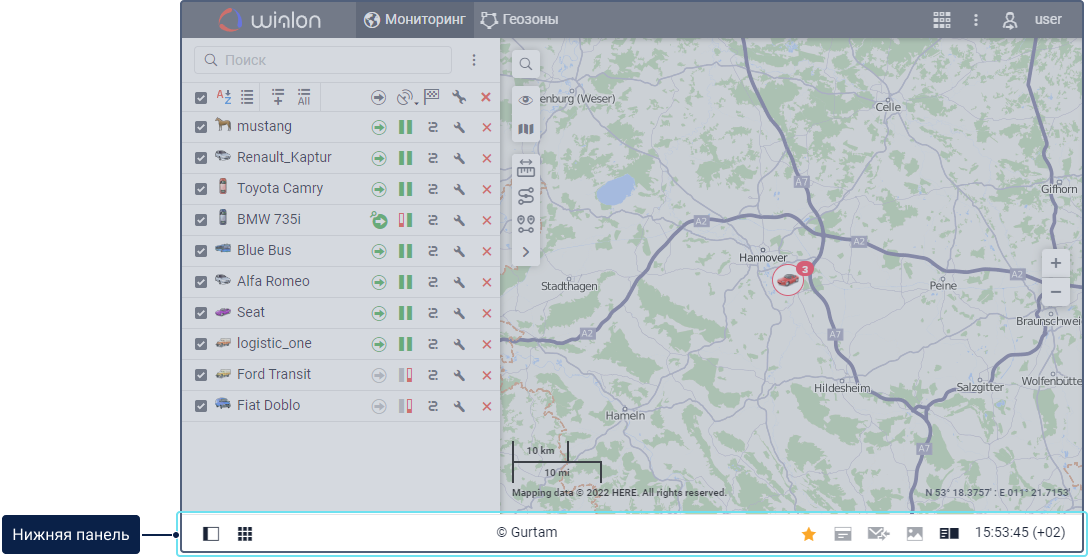This screenshot has width=1088, height=557.
Task: Click the add units to list icon
Action: (278, 97)
